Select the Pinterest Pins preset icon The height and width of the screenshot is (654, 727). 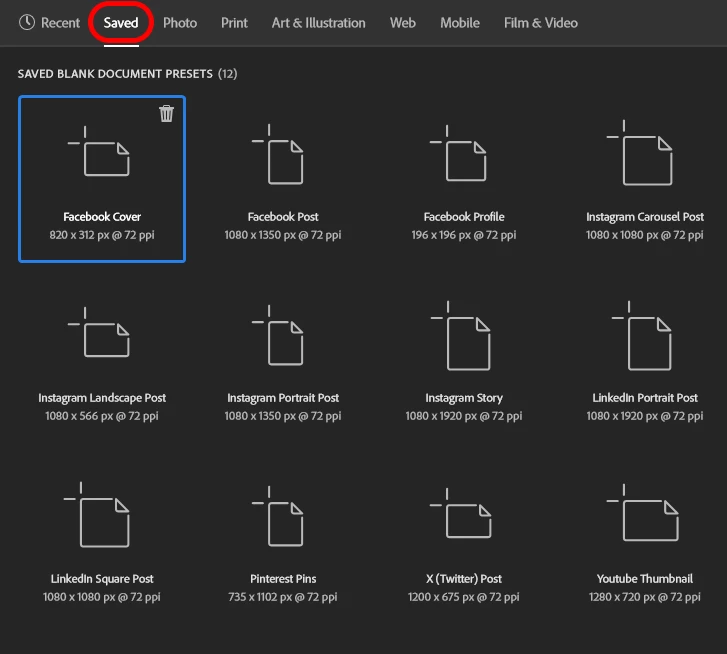[278, 516]
